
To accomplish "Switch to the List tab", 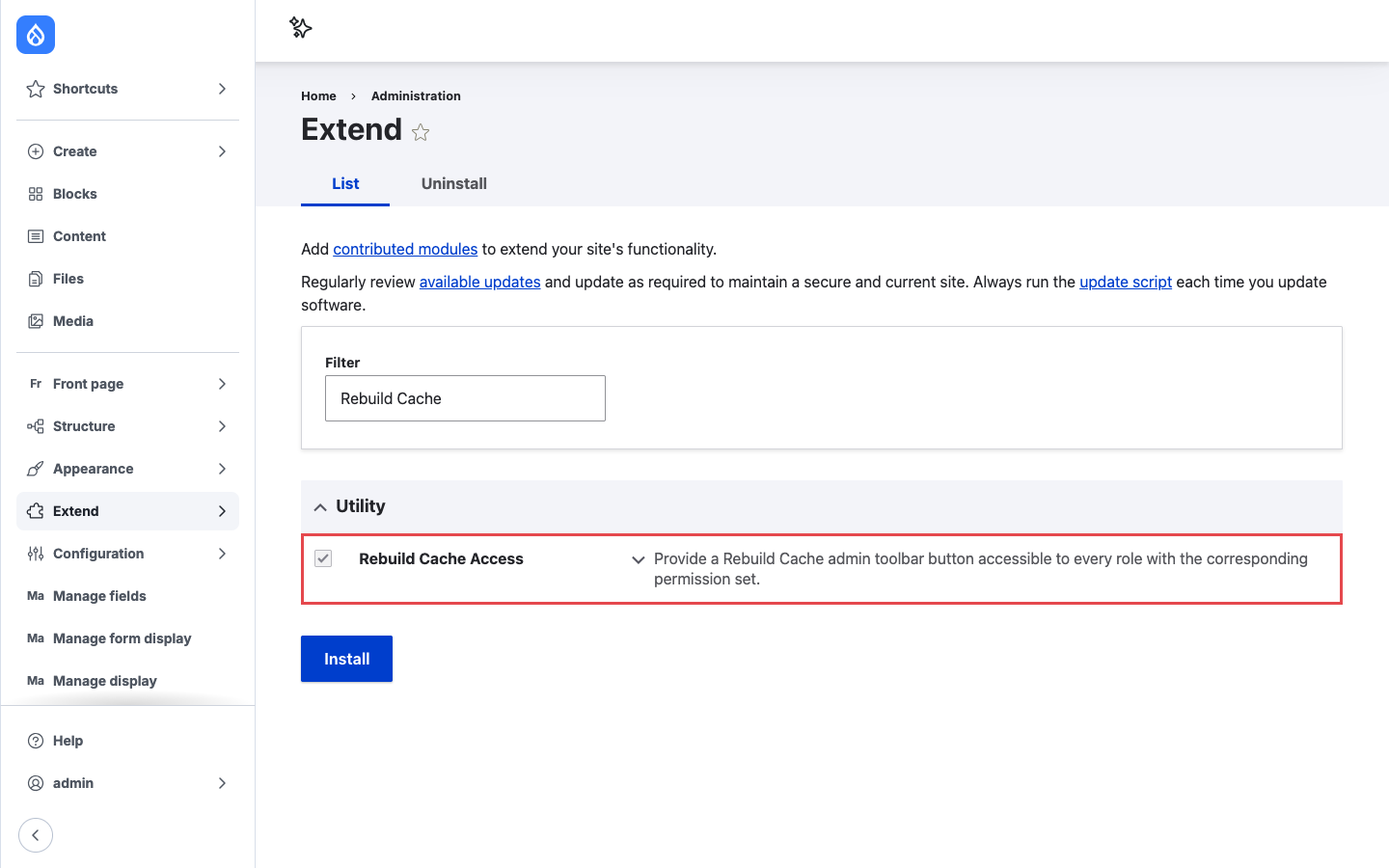I will point(345,183).
